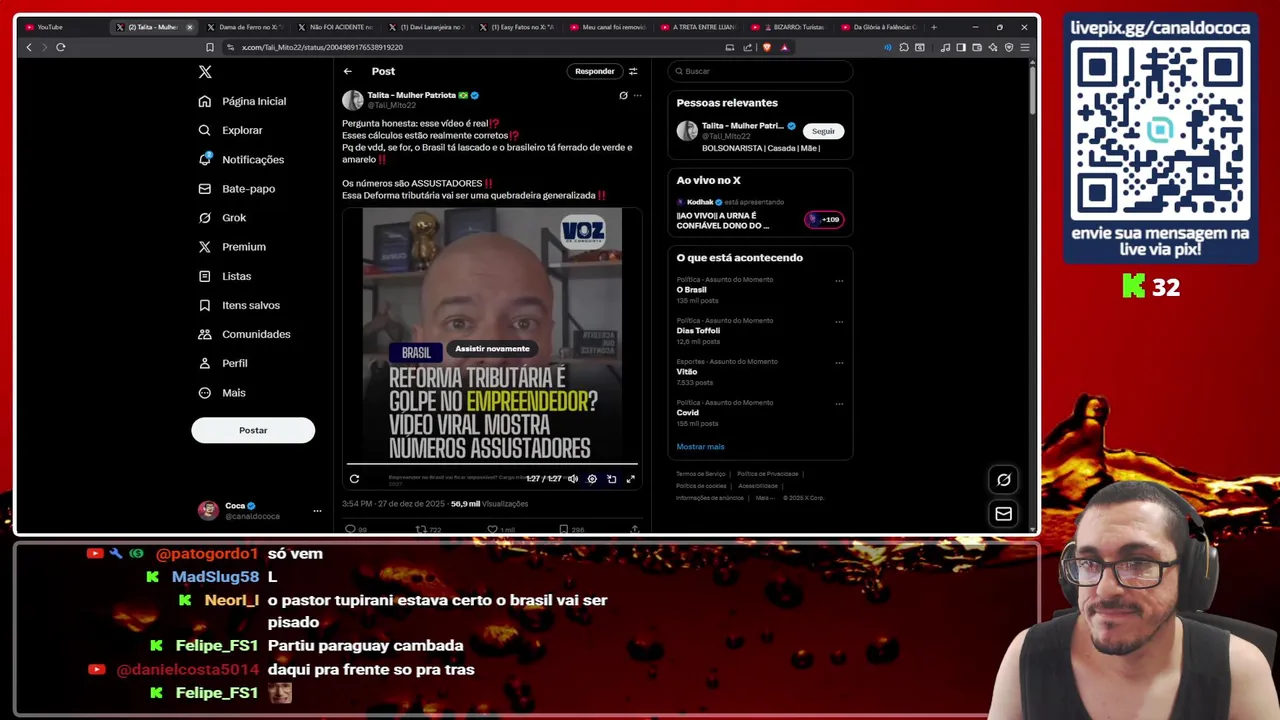Bookmark the post with bookmark icon
1280x720 pixels.
pyautogui.click(x=564, y=529)
